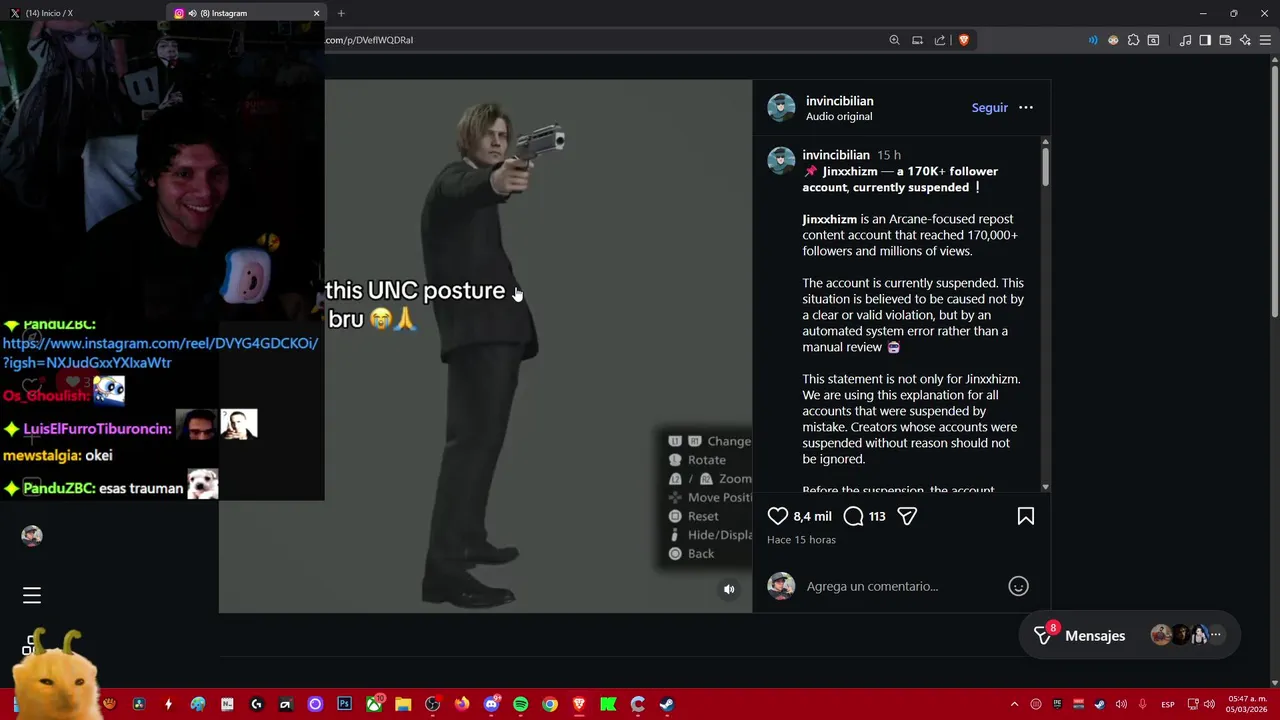Open the ESP input language switcher

tap(1167, 705)
